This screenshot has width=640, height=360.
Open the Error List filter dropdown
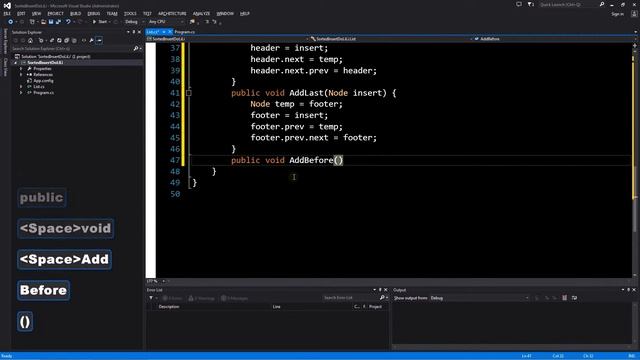(x=153, y=298)
